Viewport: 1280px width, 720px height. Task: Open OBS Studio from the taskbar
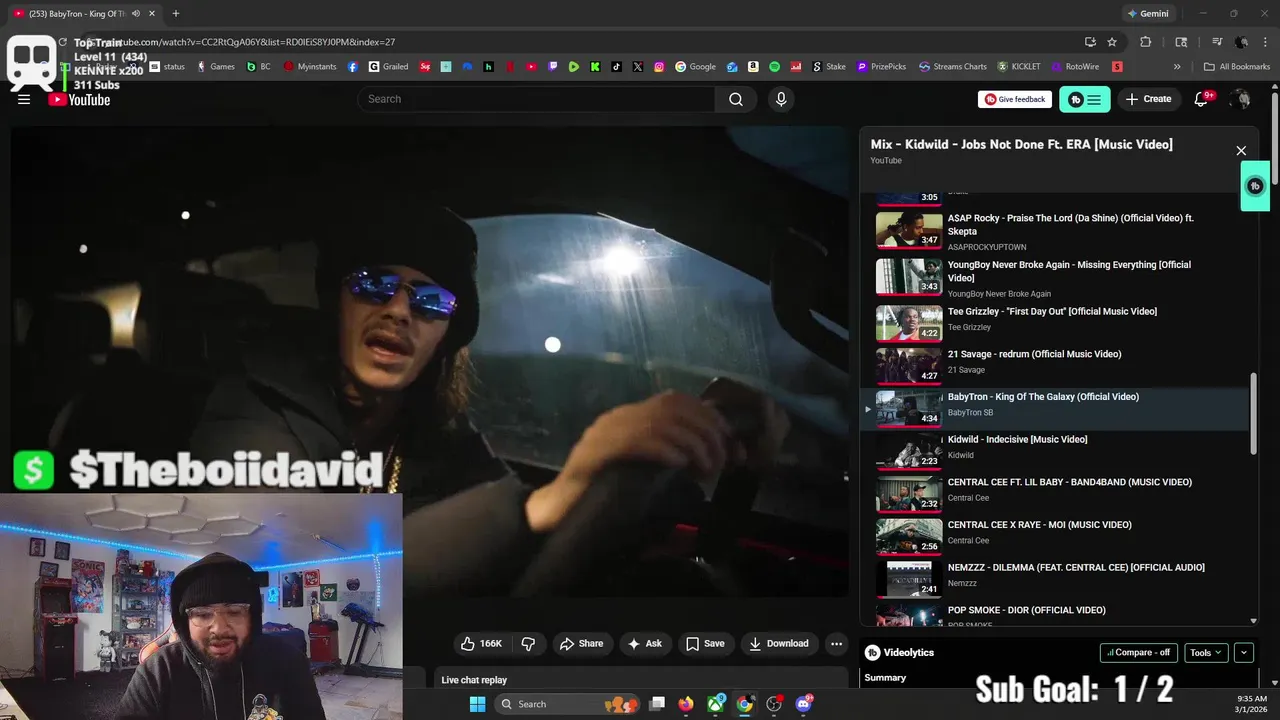774,704
